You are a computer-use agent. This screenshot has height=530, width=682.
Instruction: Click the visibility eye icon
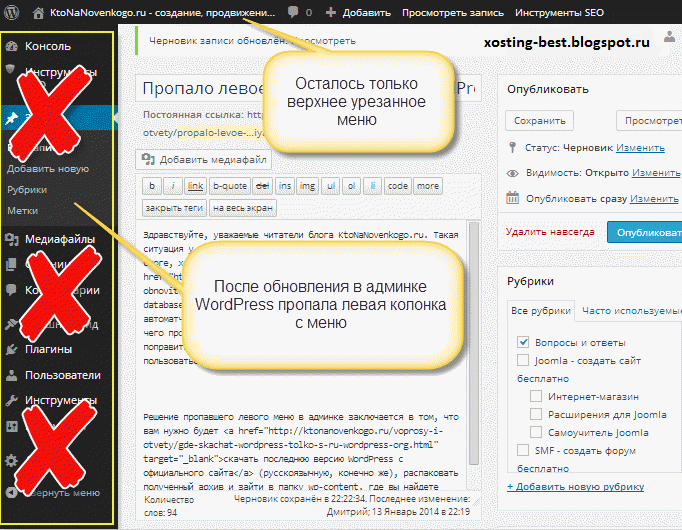tap(512, 173)
